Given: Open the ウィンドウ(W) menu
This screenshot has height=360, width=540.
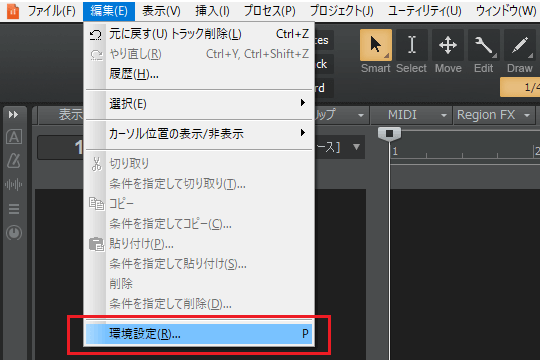Looking at the screenshot, I should pyautogui.click(x=506, y=11).
